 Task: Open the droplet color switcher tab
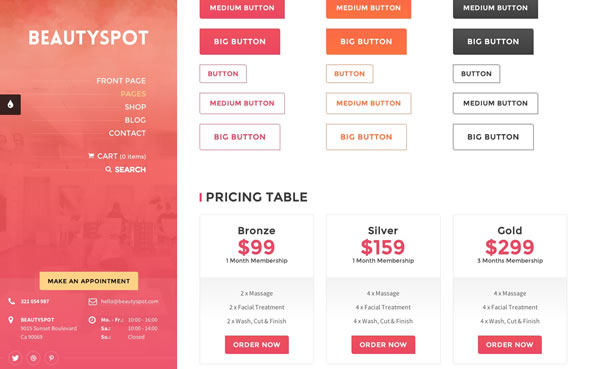10,104
